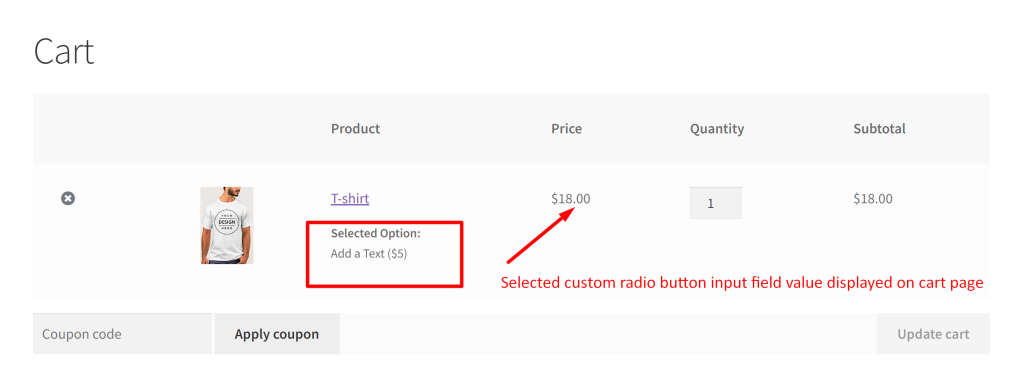
Task: Focus the Coupon code input field
Action: point(122,334)
